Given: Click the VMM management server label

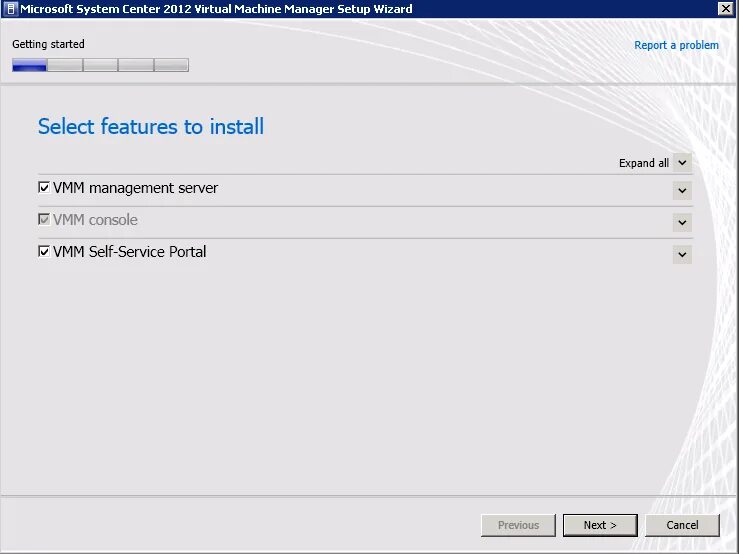Looking at the screenshot, I should (135, 188).
